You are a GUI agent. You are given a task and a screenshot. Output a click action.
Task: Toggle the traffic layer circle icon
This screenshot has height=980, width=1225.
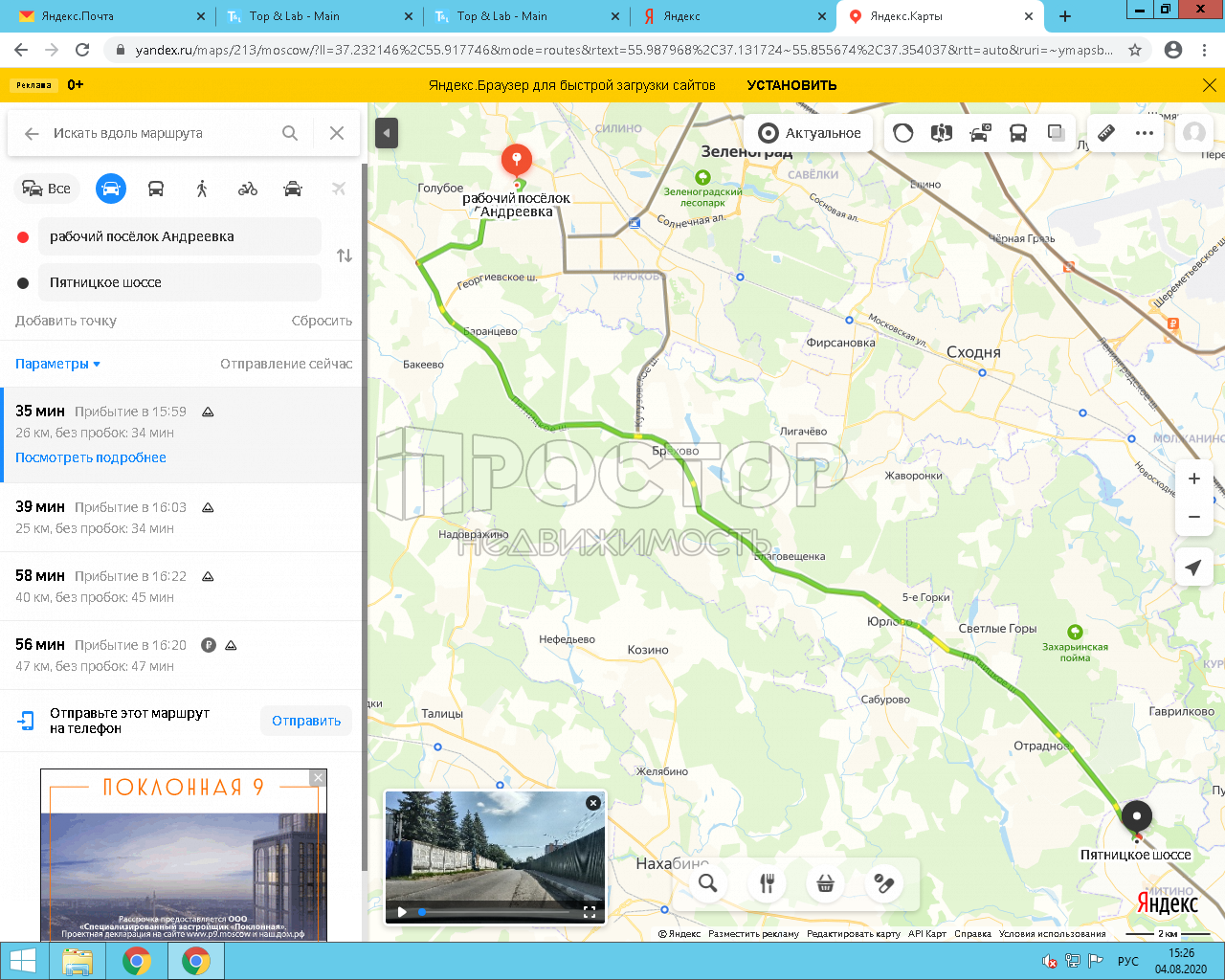[903, 133]
